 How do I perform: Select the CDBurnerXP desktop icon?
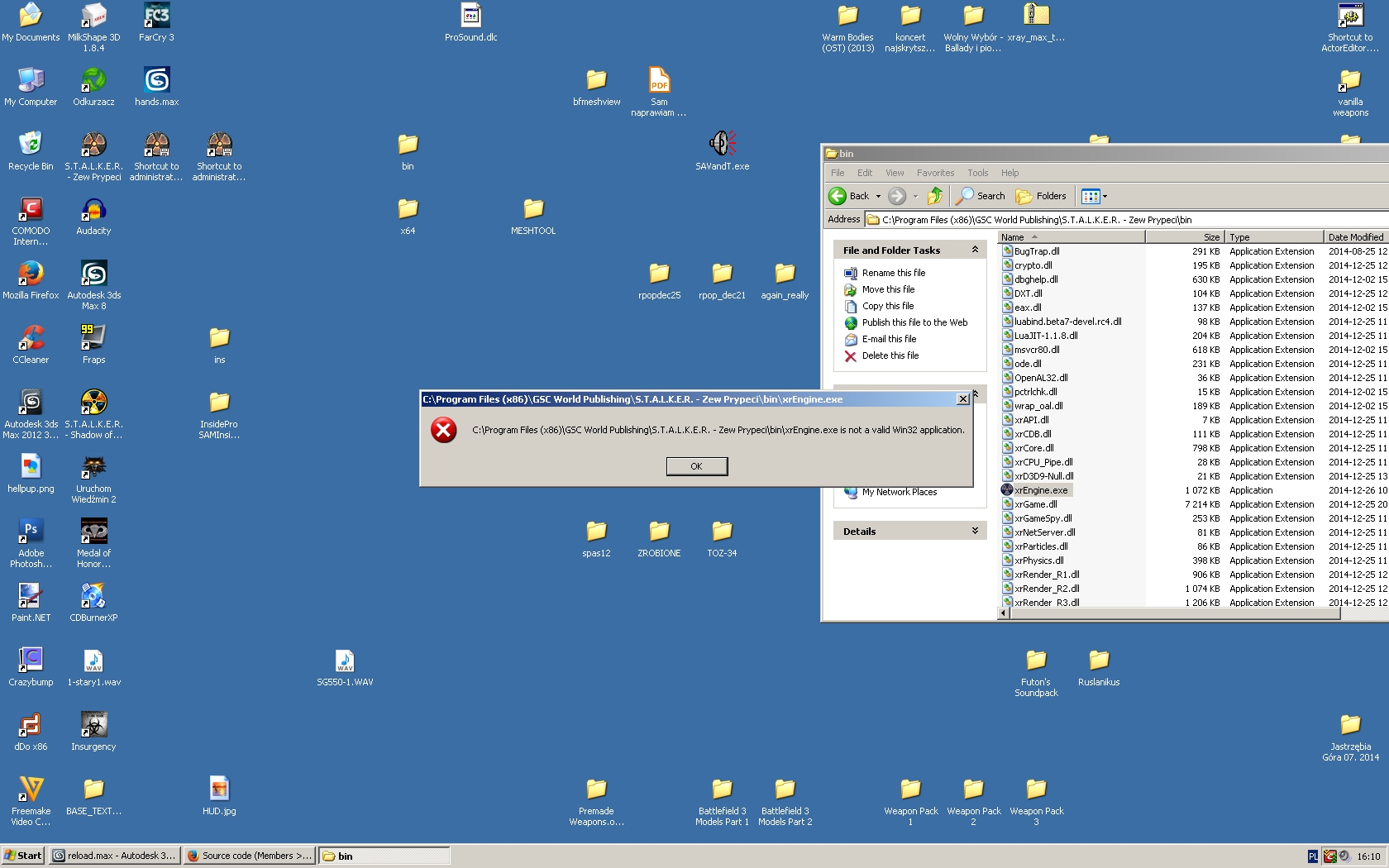point(93,602)
